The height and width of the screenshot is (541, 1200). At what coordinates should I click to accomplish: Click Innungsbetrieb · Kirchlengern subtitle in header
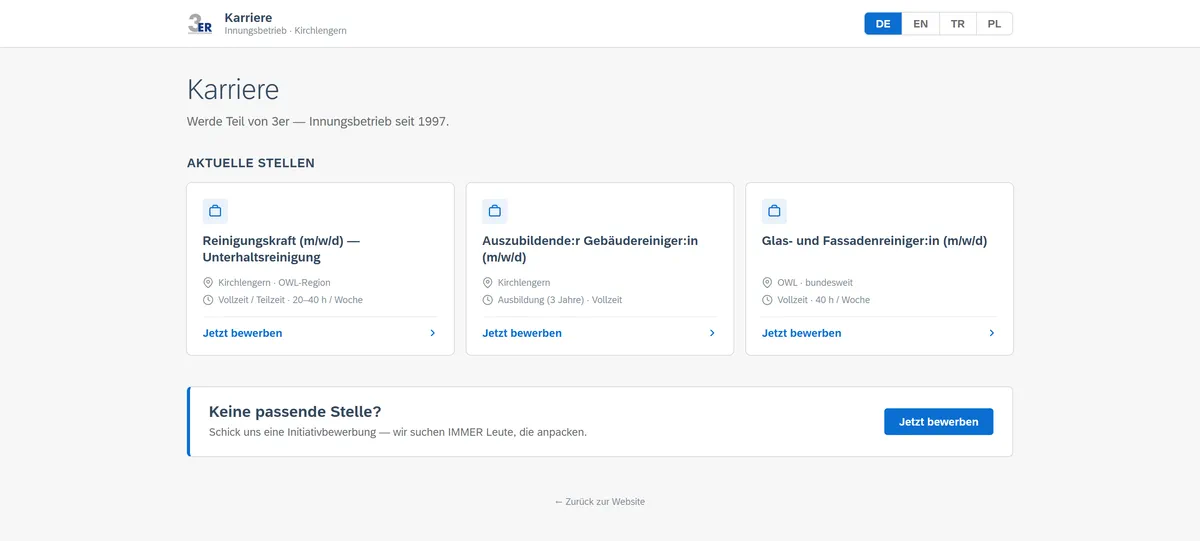(x=286, y=31)
